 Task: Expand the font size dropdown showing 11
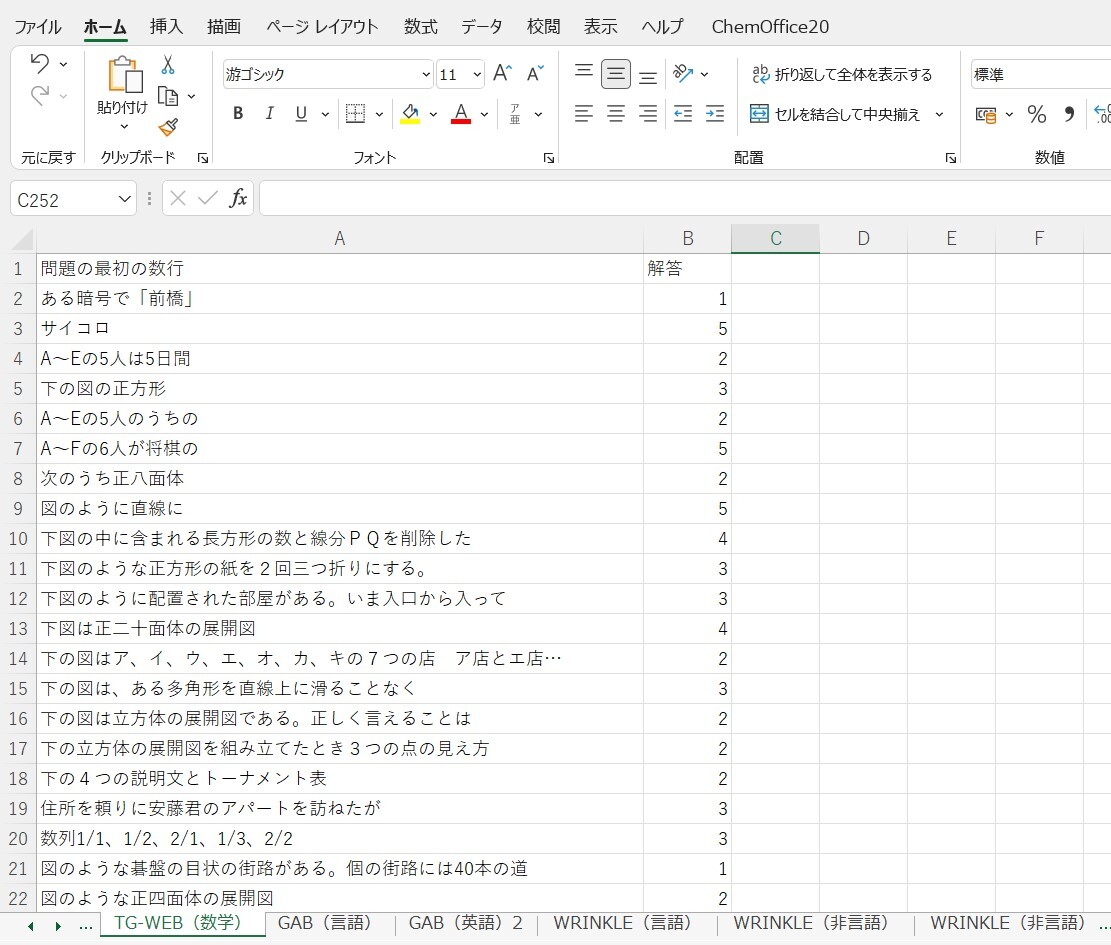[x=476, y=75]
